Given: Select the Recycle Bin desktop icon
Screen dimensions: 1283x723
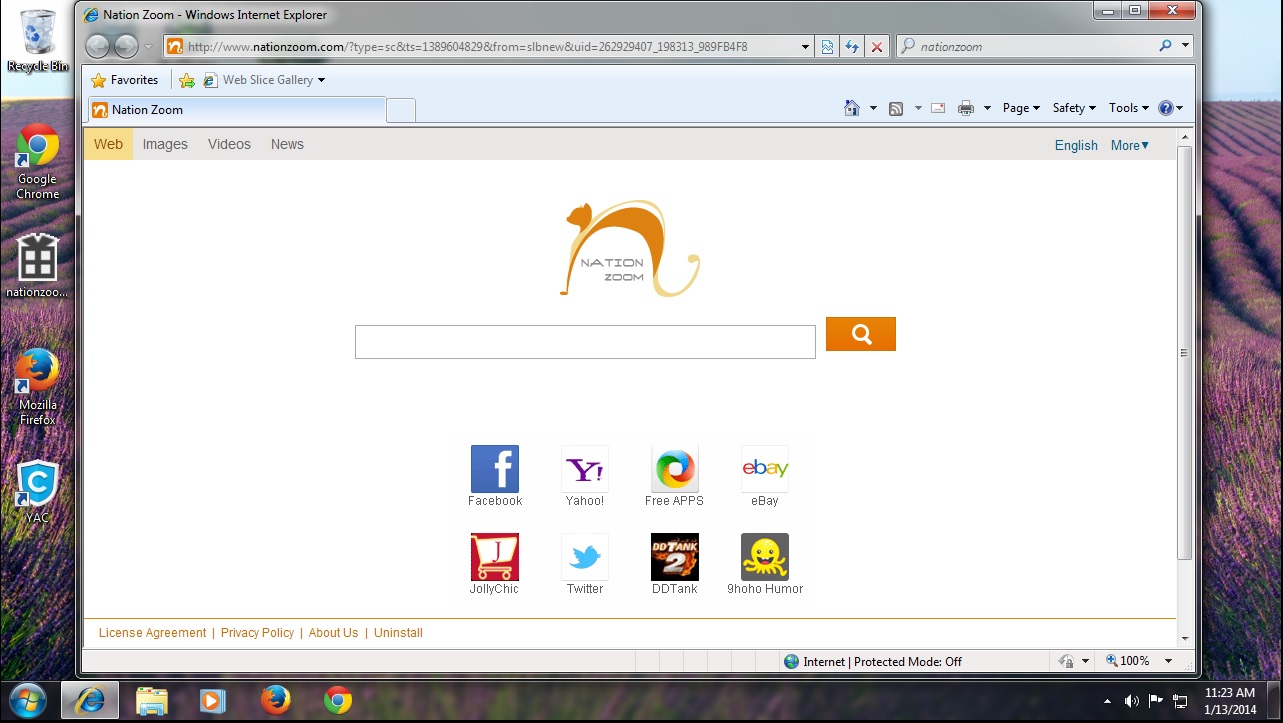Looking at the screenshot, I should tap(38, 40).
